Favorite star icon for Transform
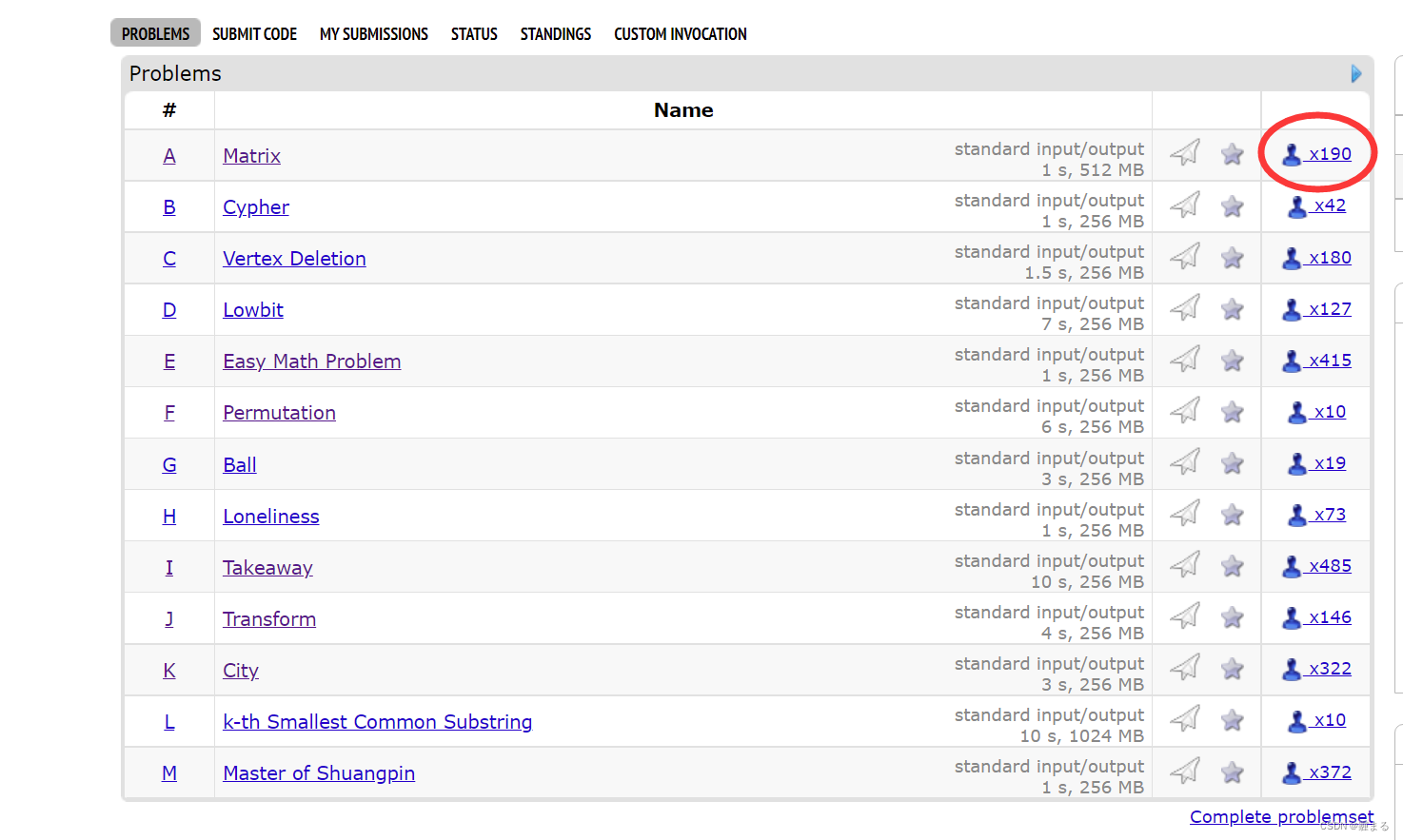Viewport: 1403px width, 840px height. [x=1233, y=617]
